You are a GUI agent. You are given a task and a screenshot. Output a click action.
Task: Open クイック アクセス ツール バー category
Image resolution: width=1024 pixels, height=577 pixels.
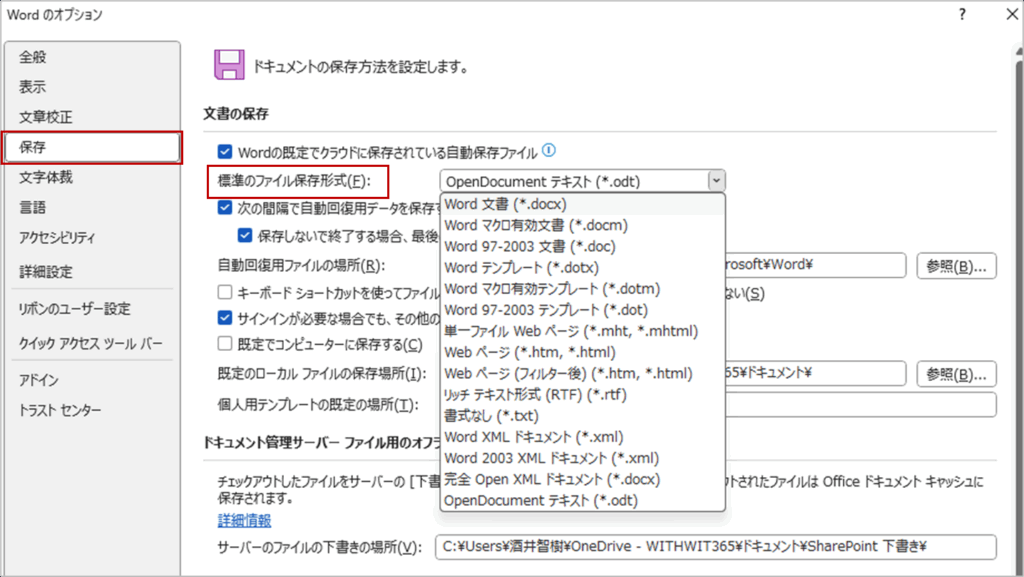tap(92, 343)
